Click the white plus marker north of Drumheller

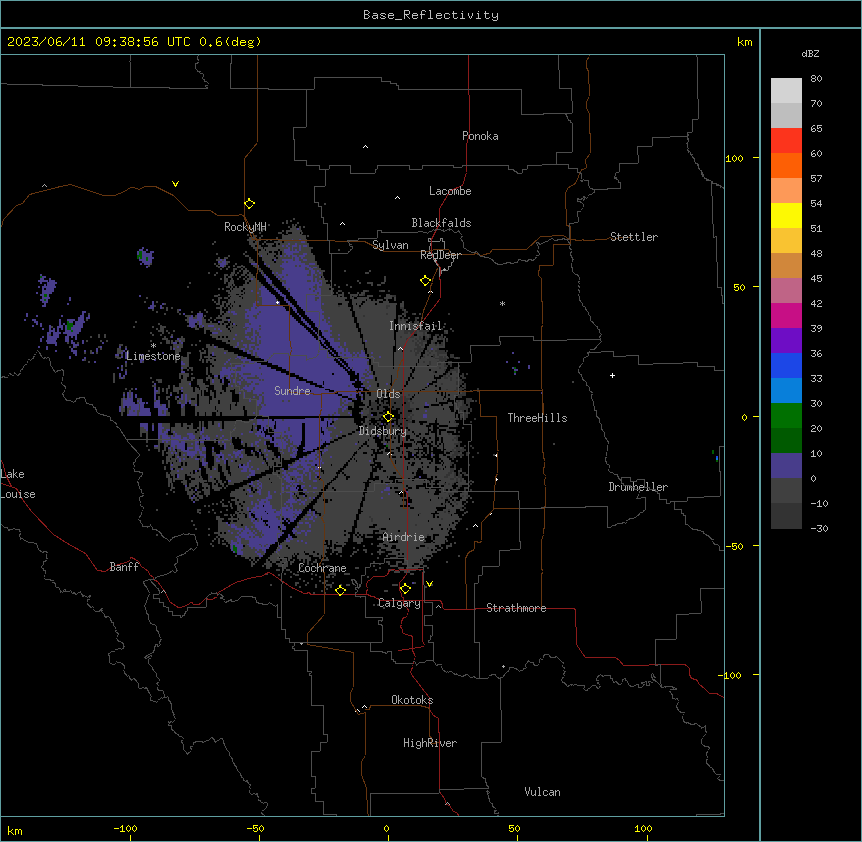(612, 375)
